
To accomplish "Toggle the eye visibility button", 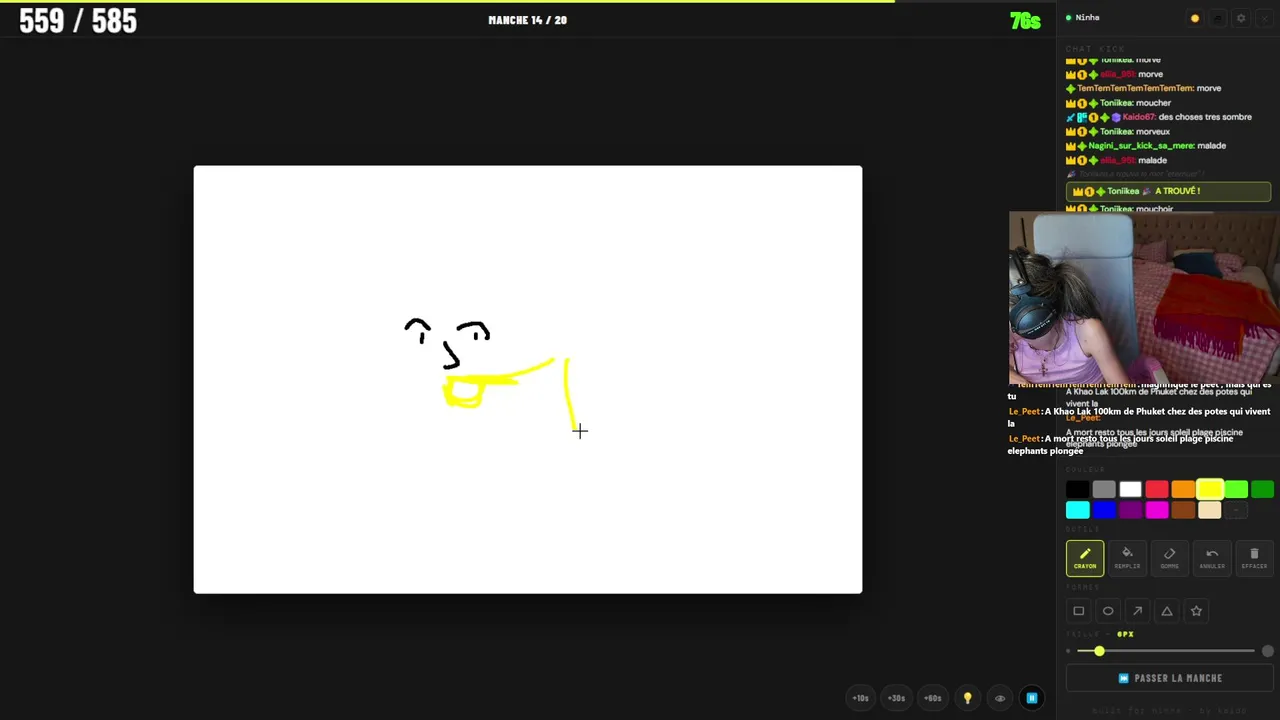I will pyautogui.click(x=1000, y=698).
